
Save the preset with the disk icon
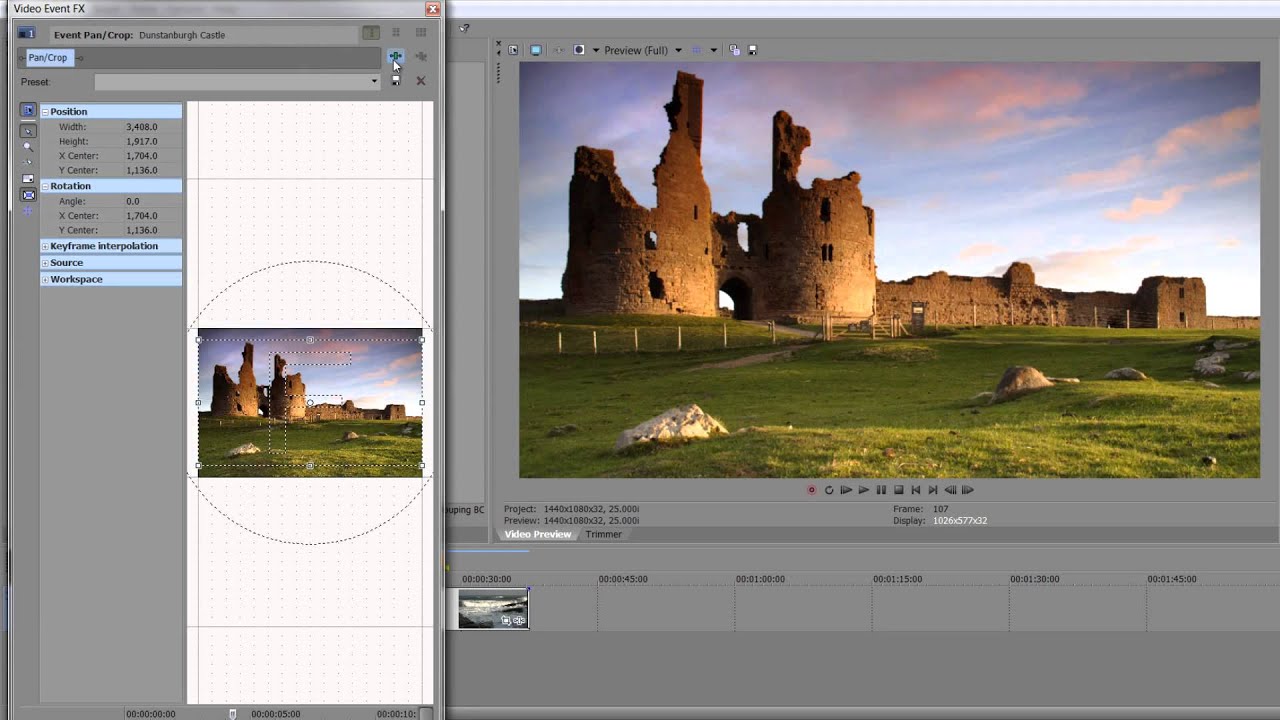click(396, 81)
